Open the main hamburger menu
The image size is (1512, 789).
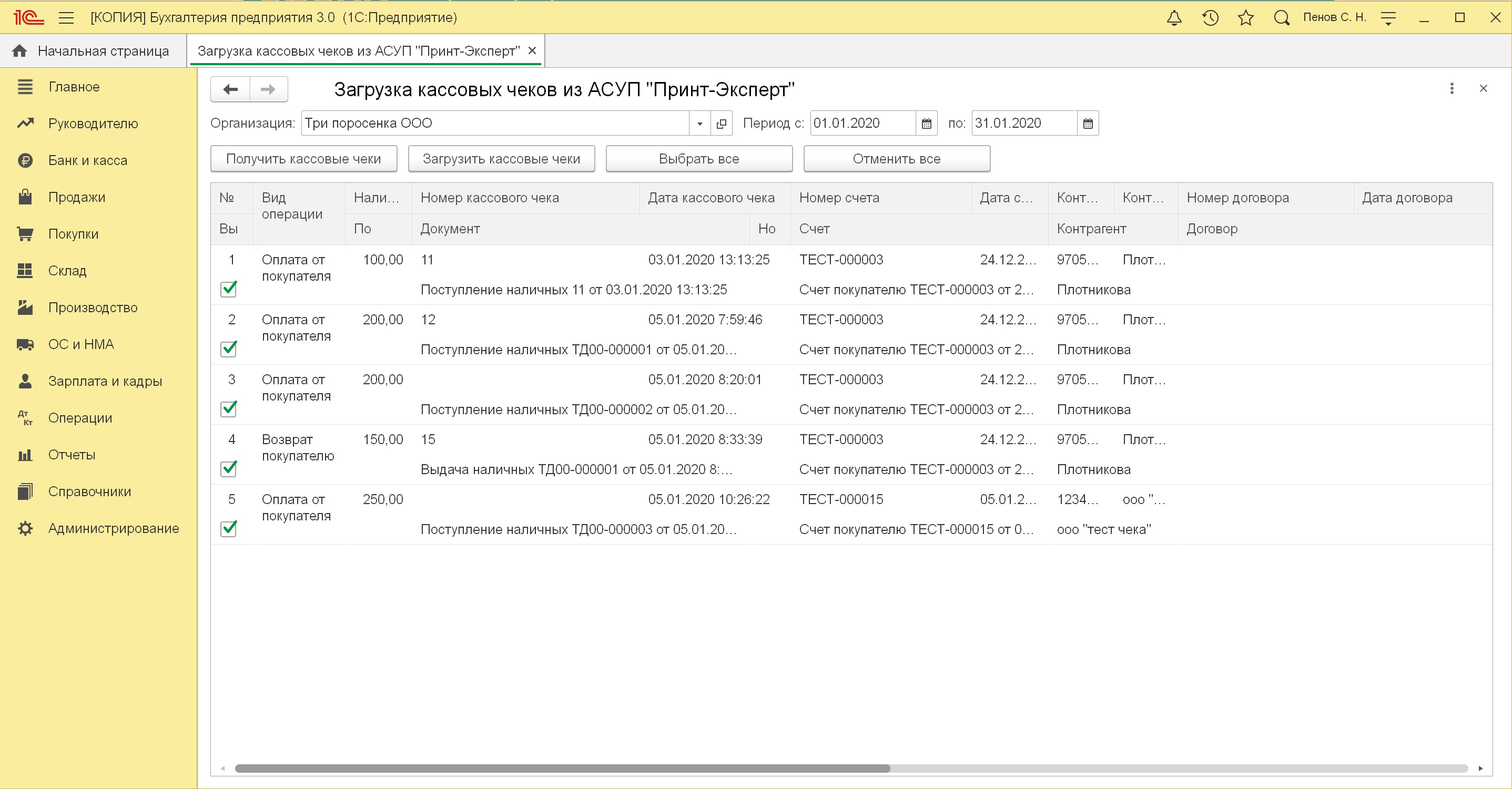click(66, 17)
